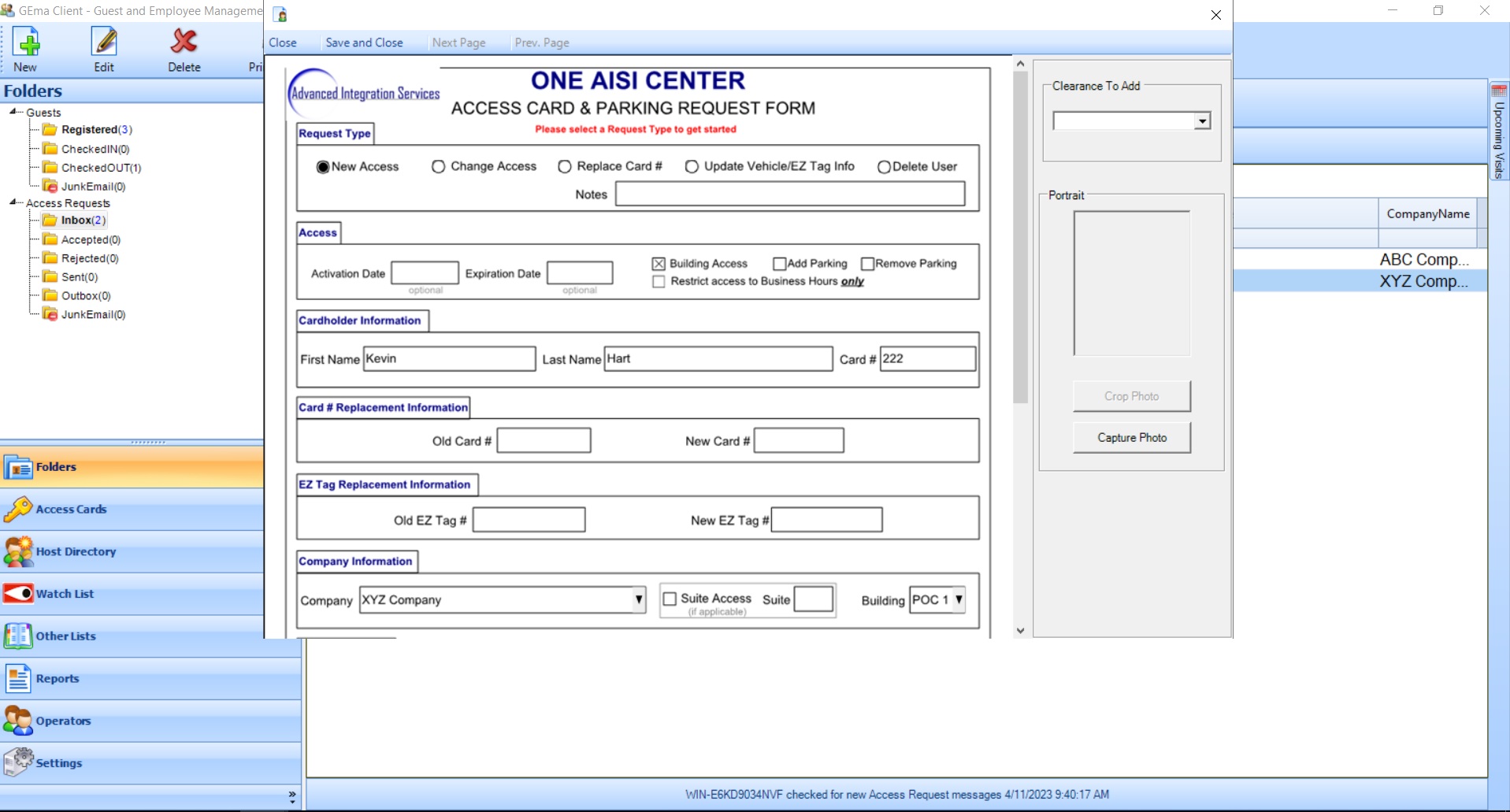The height and width of the screenshot is (812, 1510).
Task: Uncheck the Building Access checkbox
Action: pyautogui.click(x=659, y=264)
